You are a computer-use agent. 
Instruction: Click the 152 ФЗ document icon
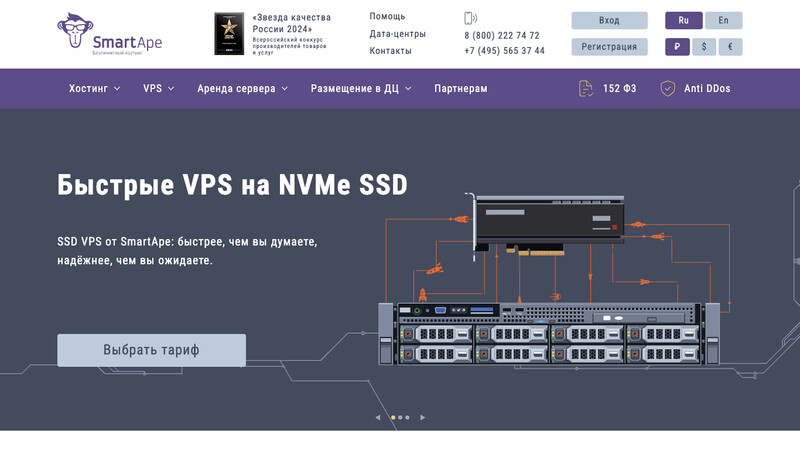[586, 88]
